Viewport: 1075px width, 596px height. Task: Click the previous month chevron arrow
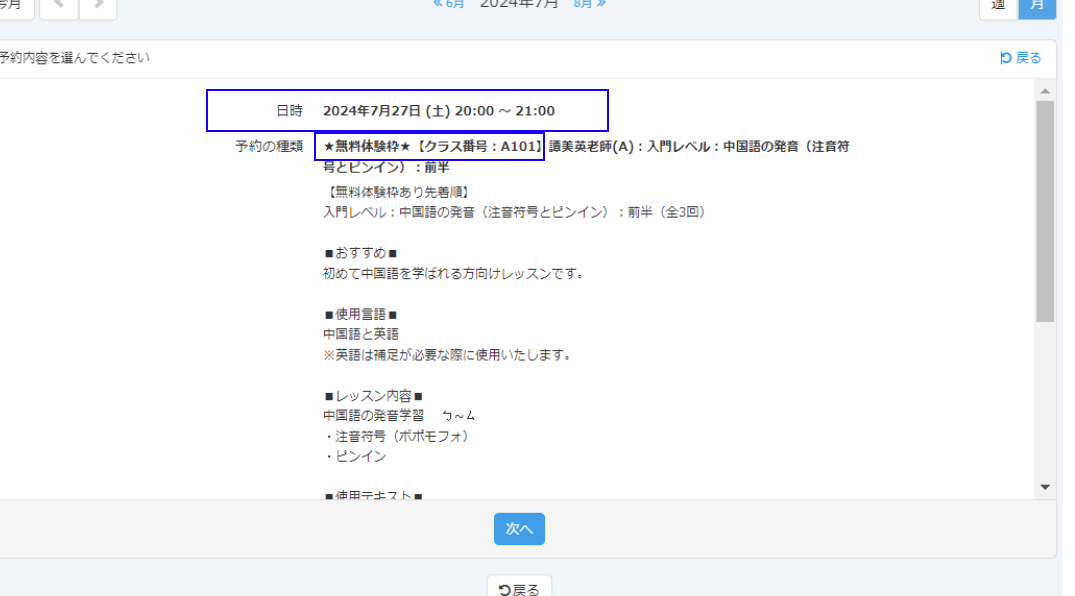59,5
